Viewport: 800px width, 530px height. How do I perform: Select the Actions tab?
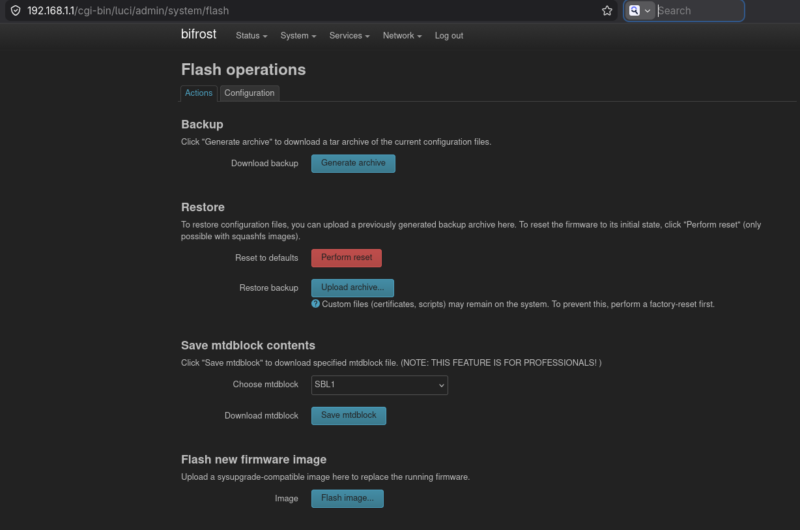[198, 93]
